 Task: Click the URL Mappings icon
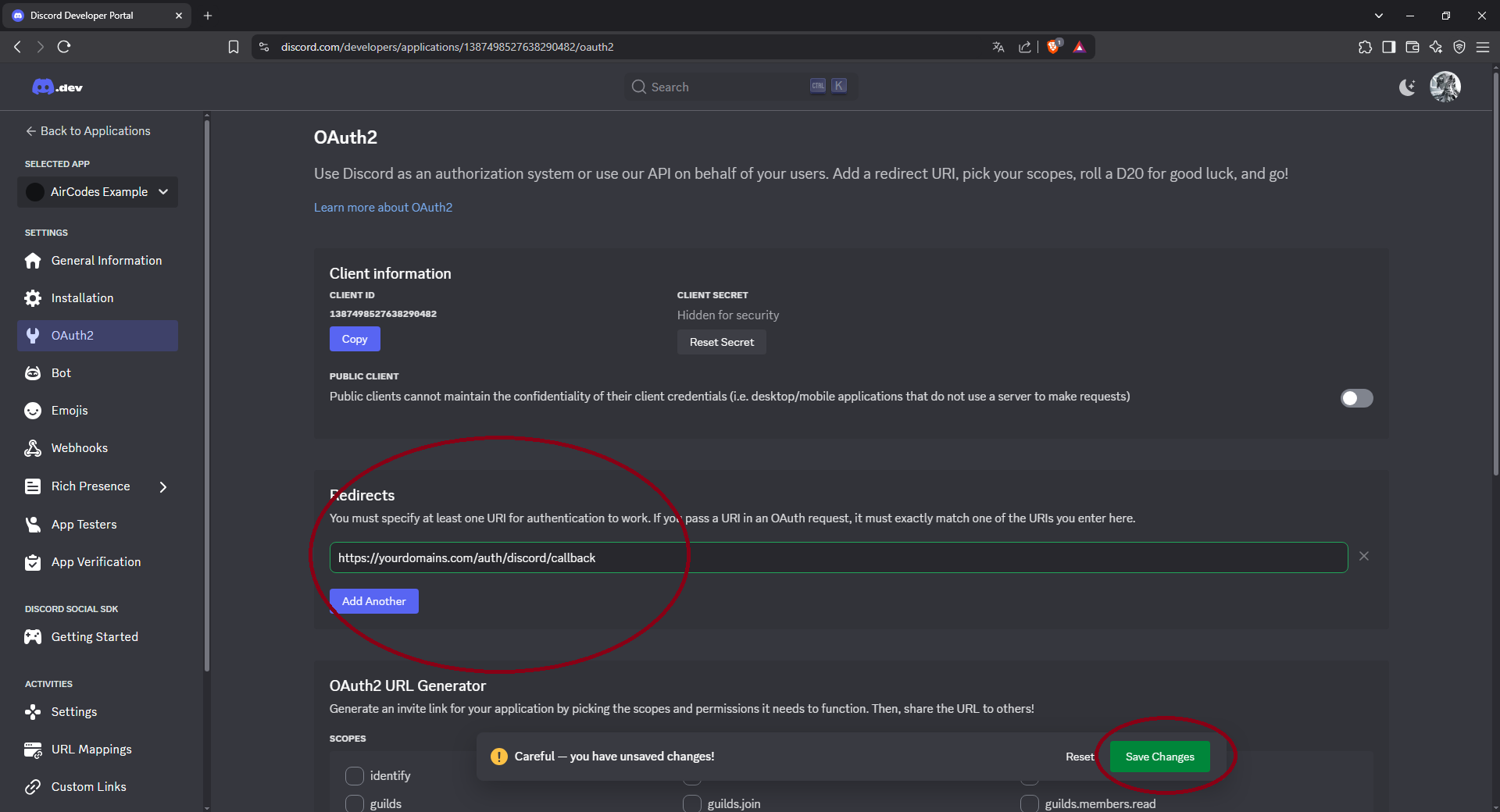pos(33,750)
